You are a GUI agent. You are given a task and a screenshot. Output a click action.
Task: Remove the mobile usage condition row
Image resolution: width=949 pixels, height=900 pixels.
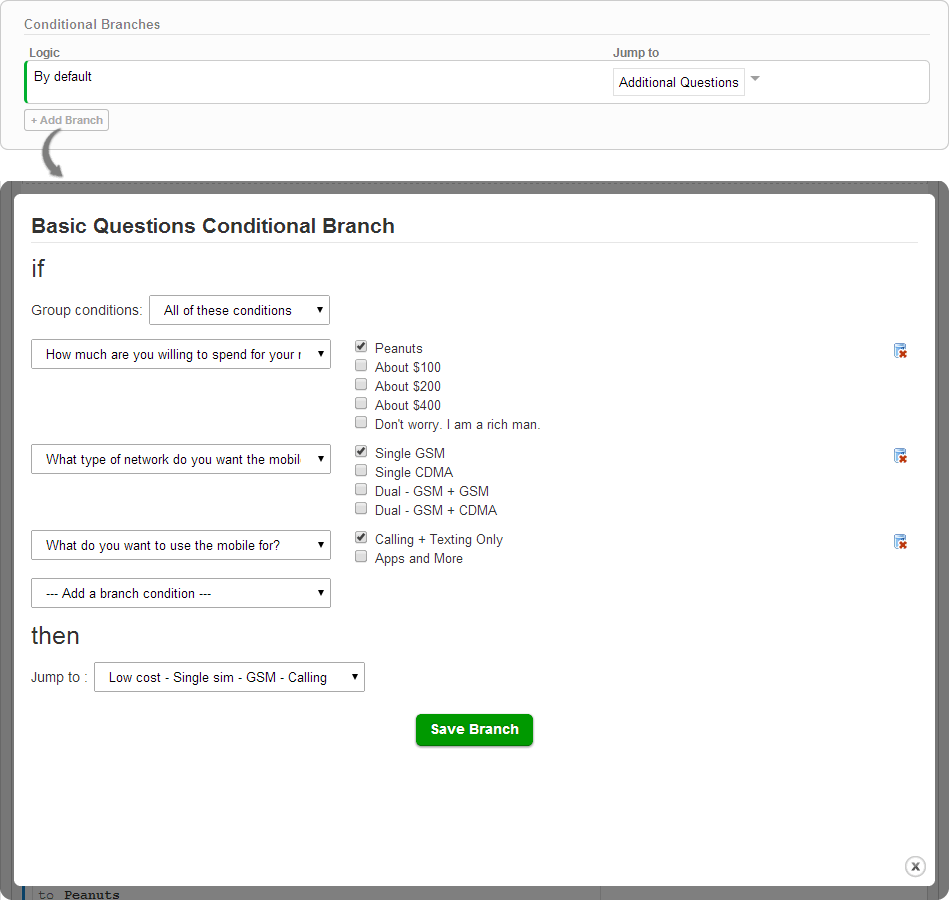(x=900, y=542)
